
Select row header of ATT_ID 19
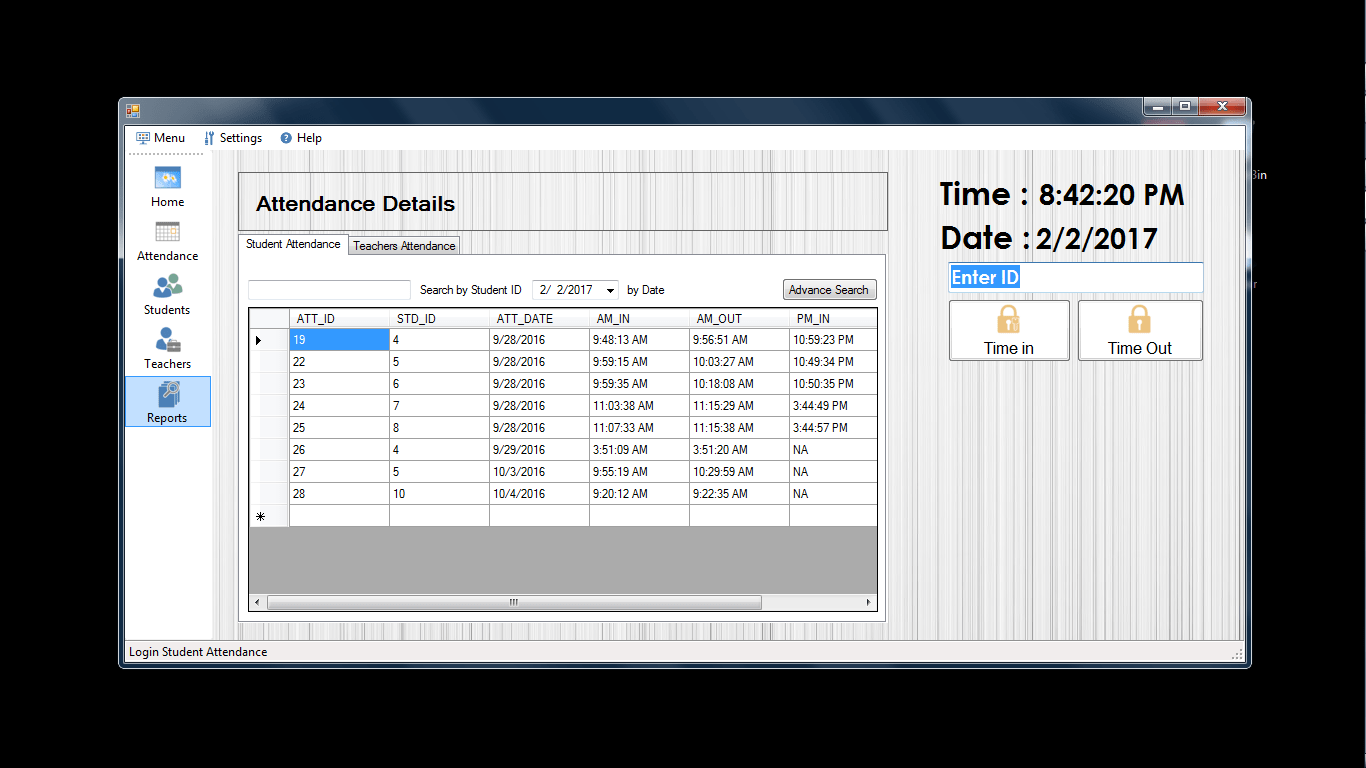(x=269, y=340)
